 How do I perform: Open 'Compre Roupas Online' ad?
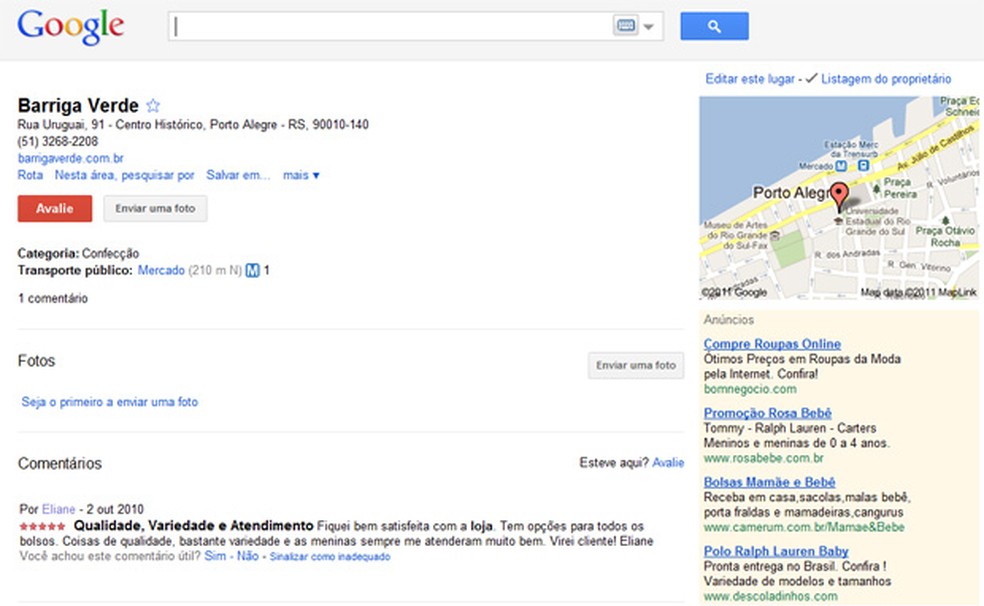(x=772, y=344)
